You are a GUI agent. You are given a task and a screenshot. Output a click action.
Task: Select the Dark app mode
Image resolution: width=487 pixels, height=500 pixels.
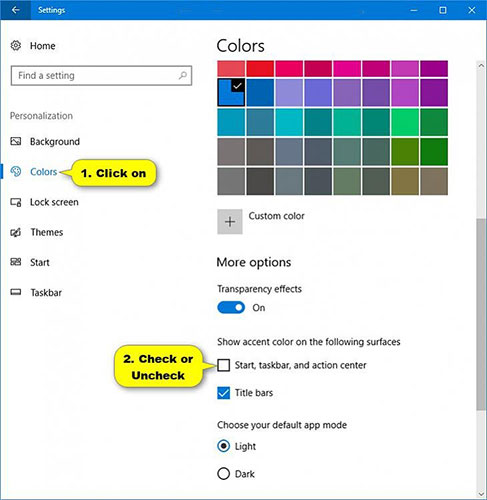pyautogui.click(x=223, y=474)
